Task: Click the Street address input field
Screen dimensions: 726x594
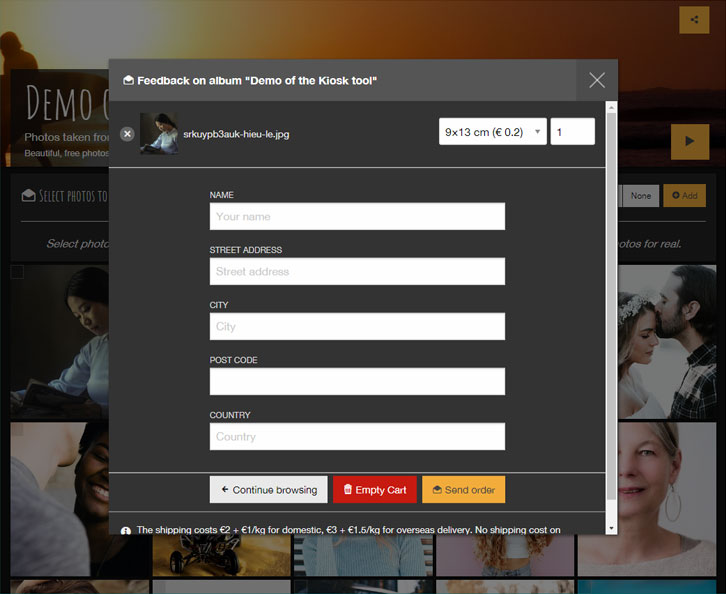Action: (x=357, y=271)
